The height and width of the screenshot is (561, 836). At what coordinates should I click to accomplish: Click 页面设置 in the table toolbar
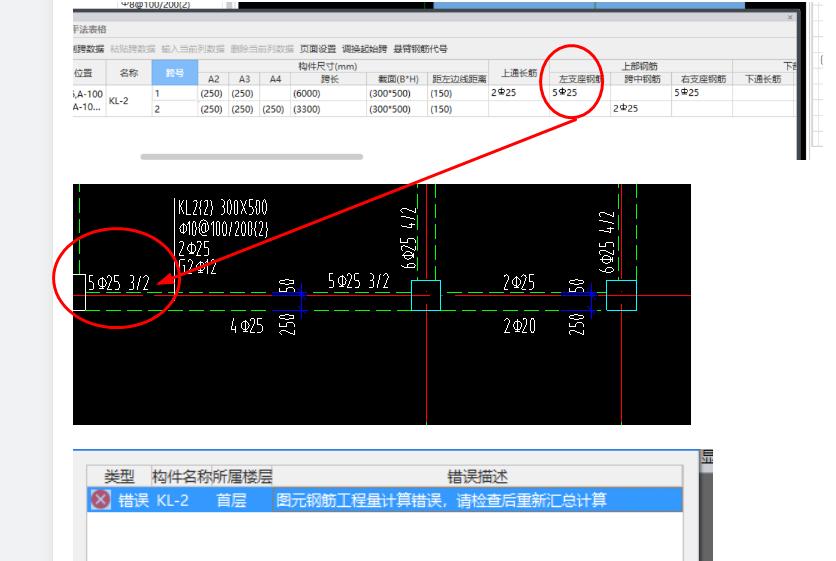(318, 49)
